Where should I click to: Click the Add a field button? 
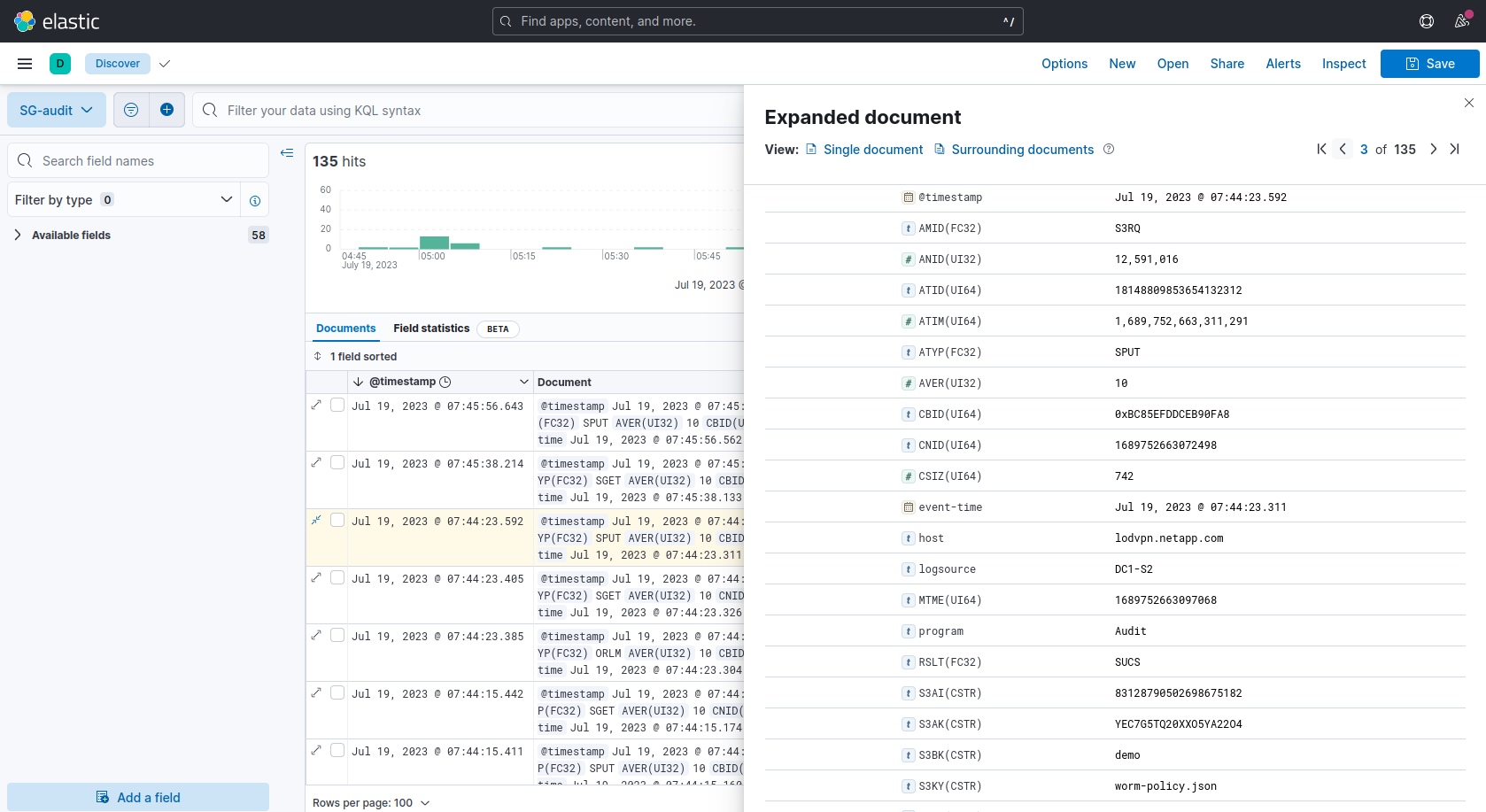click(x=138, y=797)
